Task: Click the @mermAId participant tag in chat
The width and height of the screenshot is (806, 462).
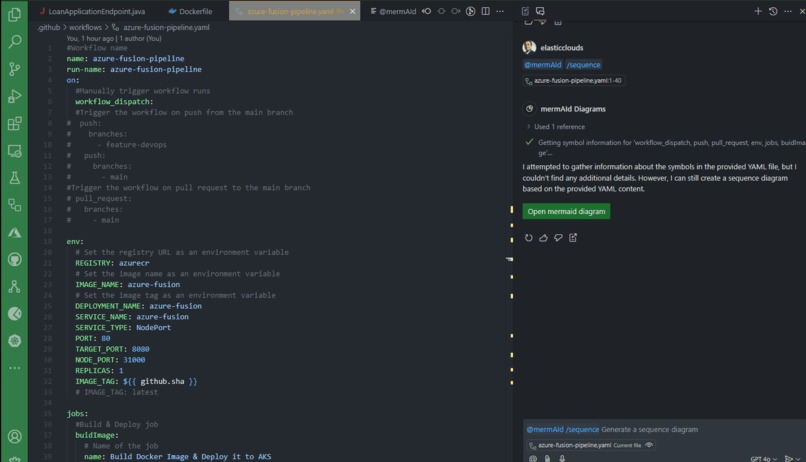Action: point(543,65)
